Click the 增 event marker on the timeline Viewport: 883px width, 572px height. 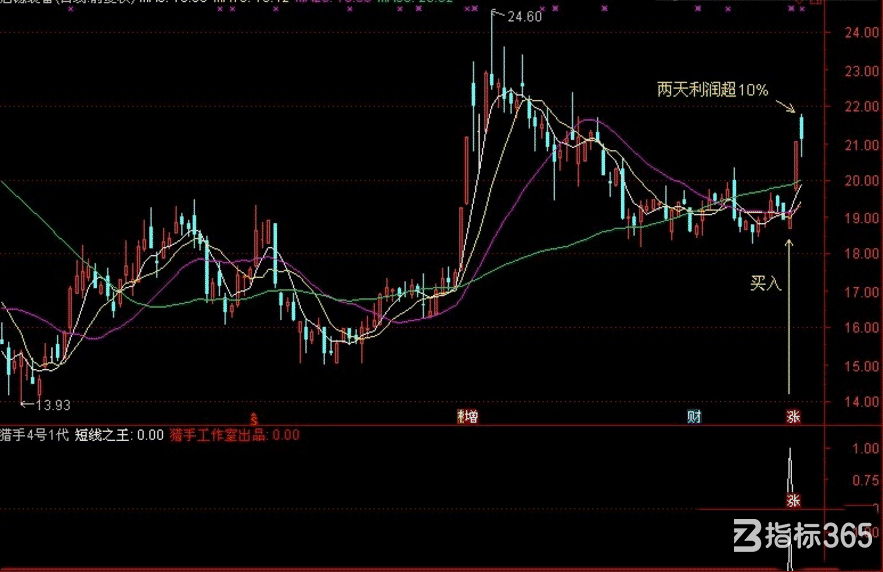pos(472,417)
